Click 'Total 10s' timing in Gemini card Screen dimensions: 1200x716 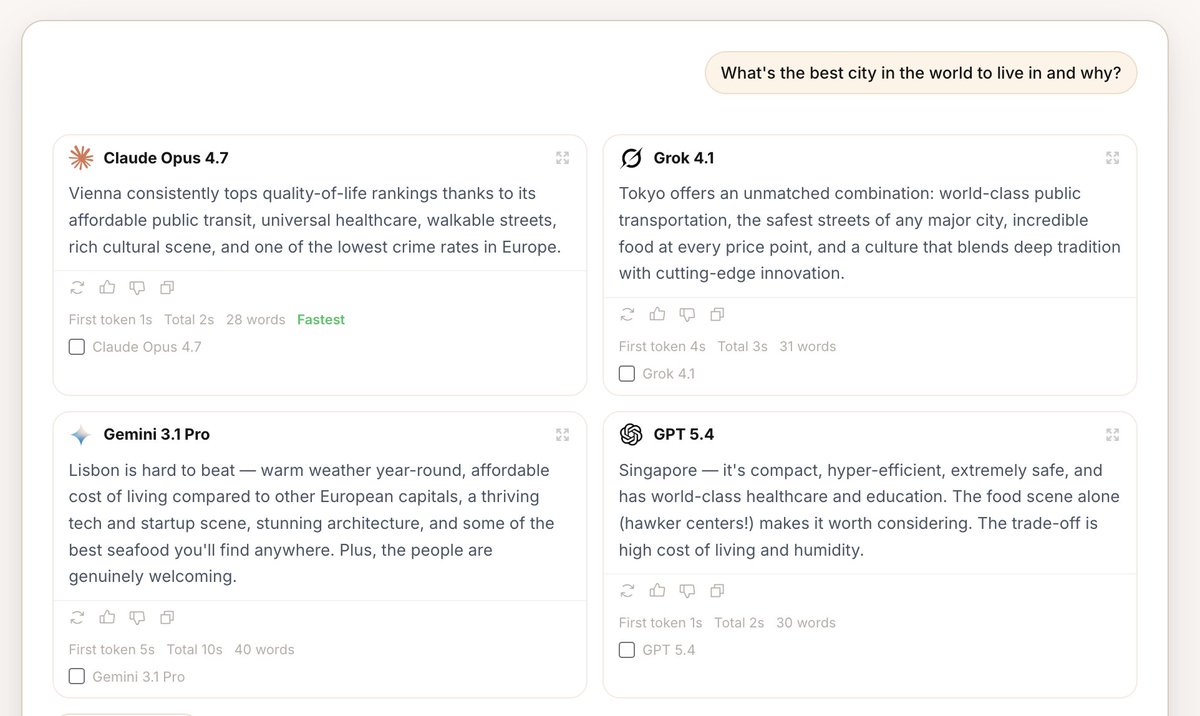tap(195, 650)
